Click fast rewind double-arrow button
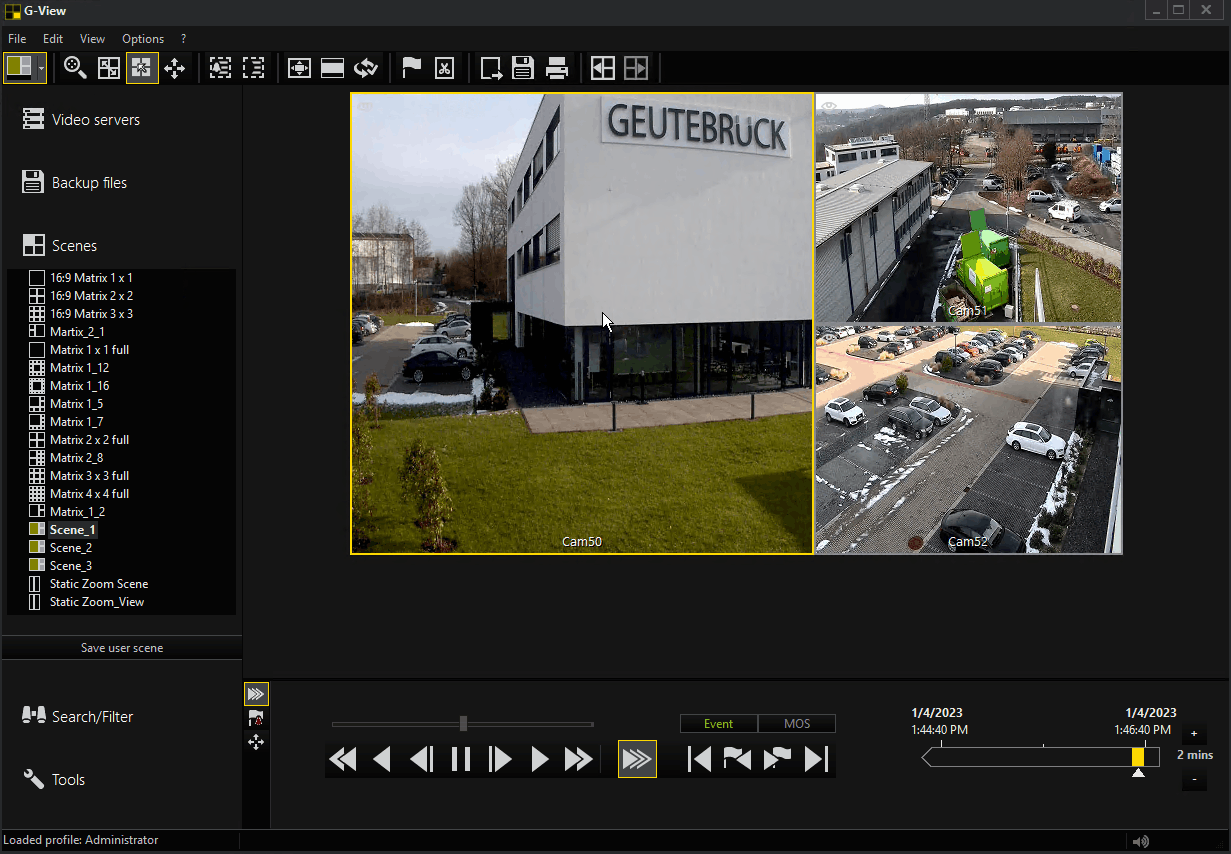The width and height of the screenshot is (1231, 854). pyautogui.click(x=343, y=760)
